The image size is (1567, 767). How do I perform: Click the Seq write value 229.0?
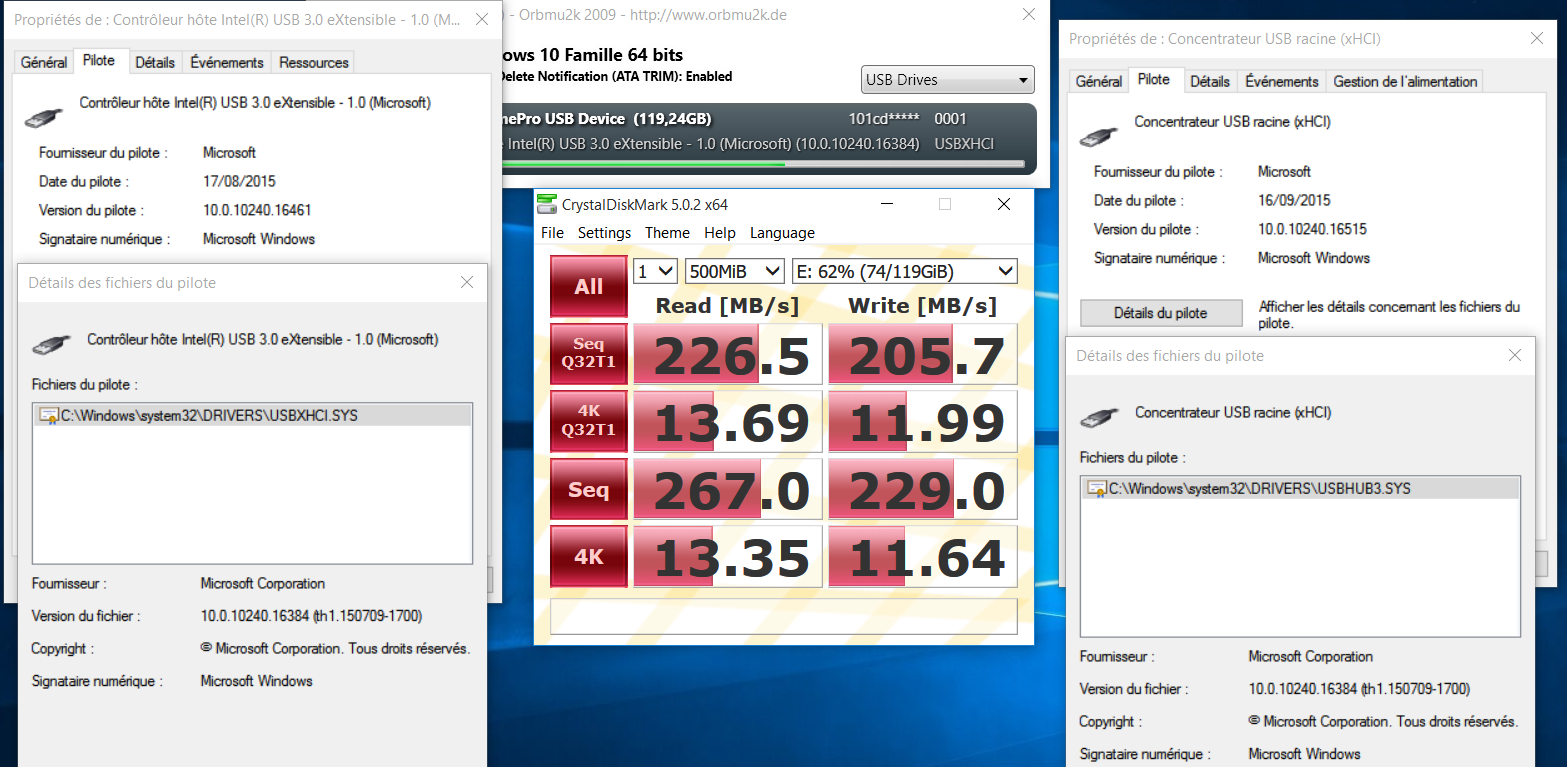pos(923,489)
